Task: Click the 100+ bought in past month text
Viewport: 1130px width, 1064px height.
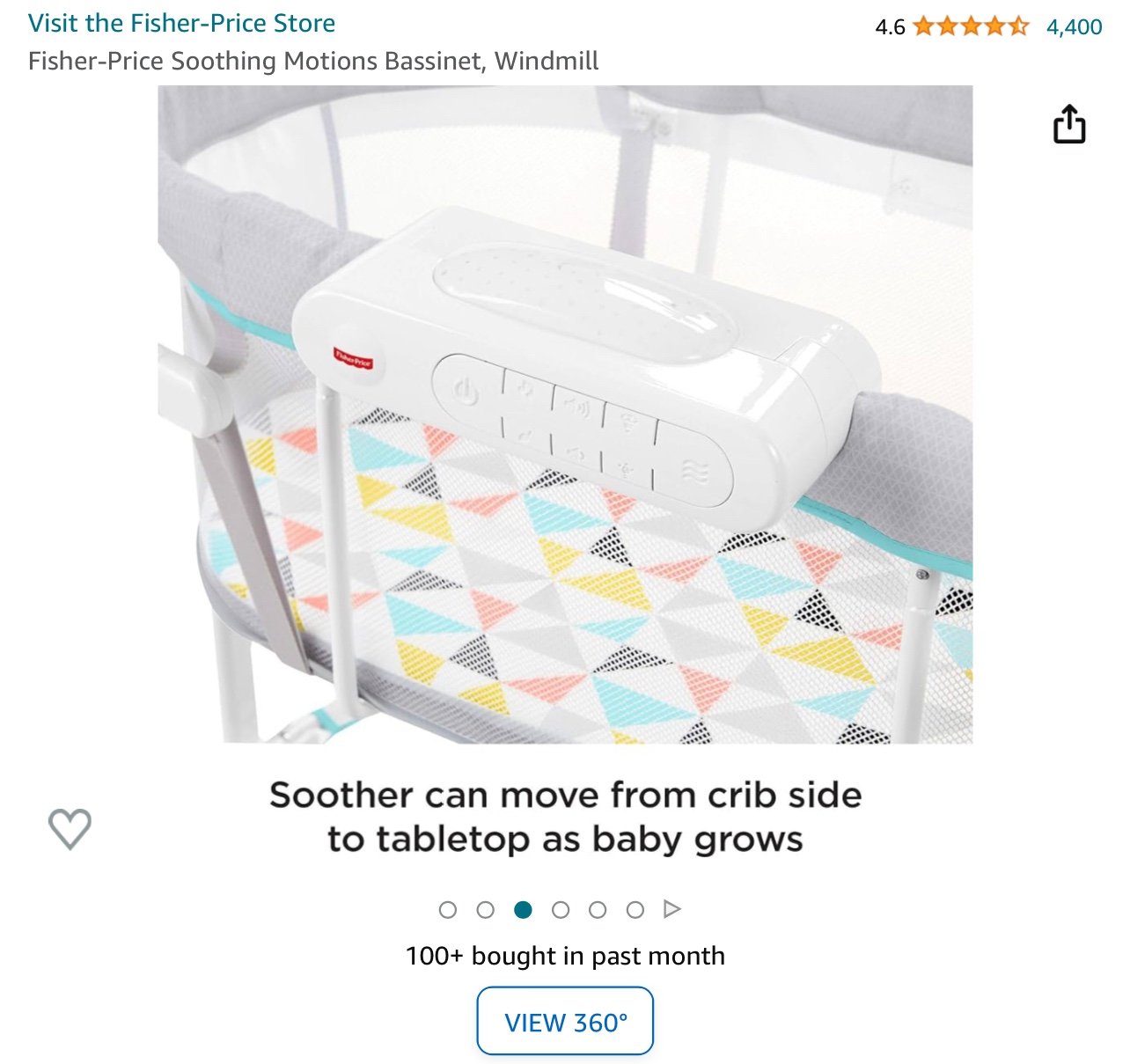Action: click(565, 956)
